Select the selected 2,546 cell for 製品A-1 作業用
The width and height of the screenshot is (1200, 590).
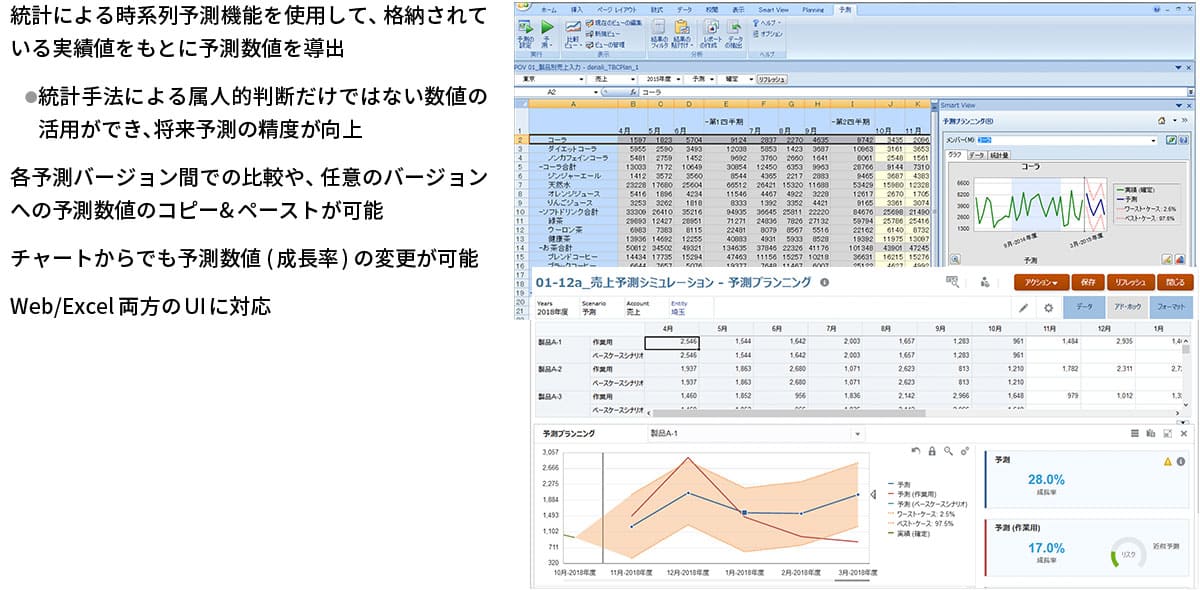pos(672,342)
